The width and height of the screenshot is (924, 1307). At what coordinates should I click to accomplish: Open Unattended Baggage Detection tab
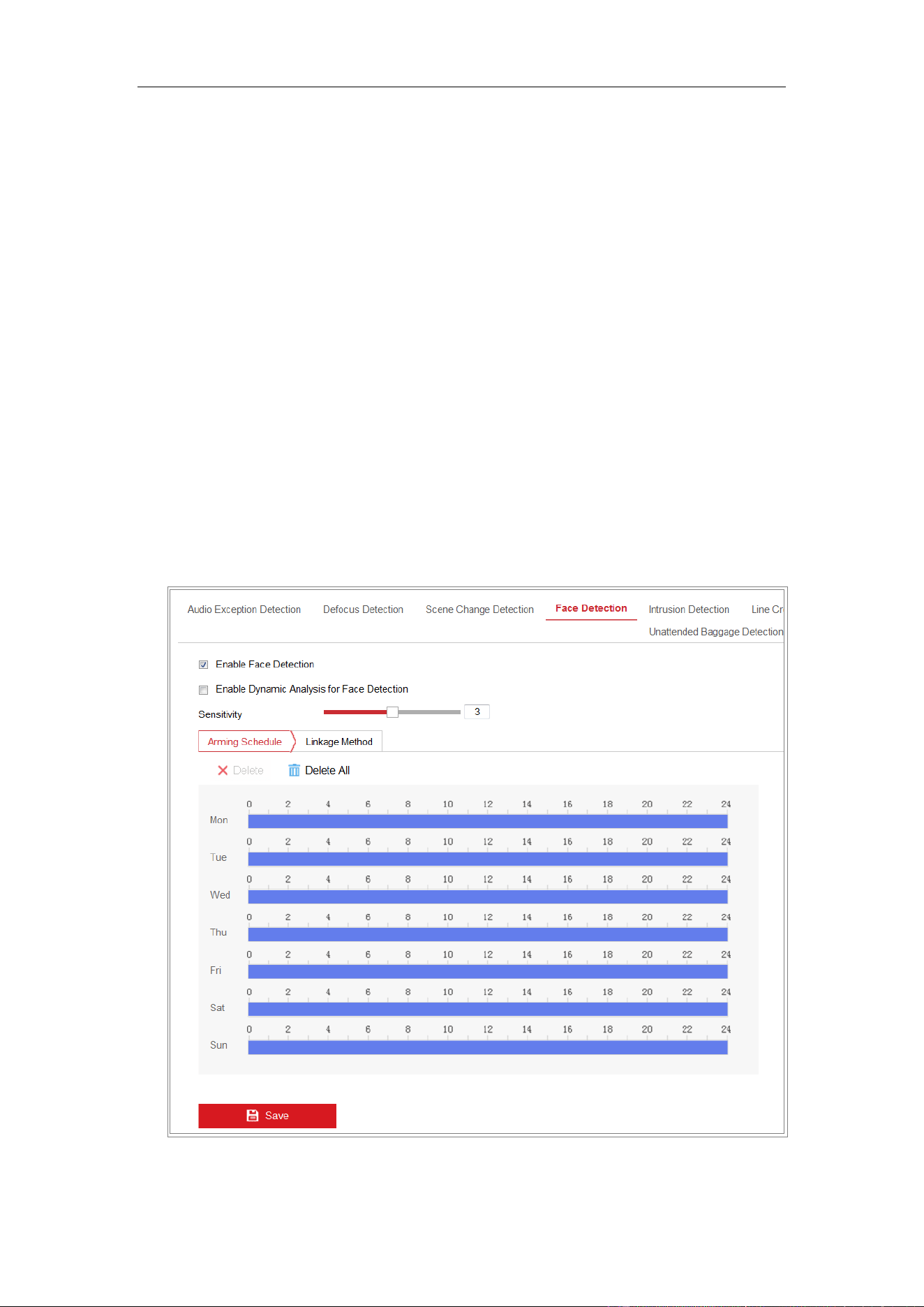click(716, 632)
